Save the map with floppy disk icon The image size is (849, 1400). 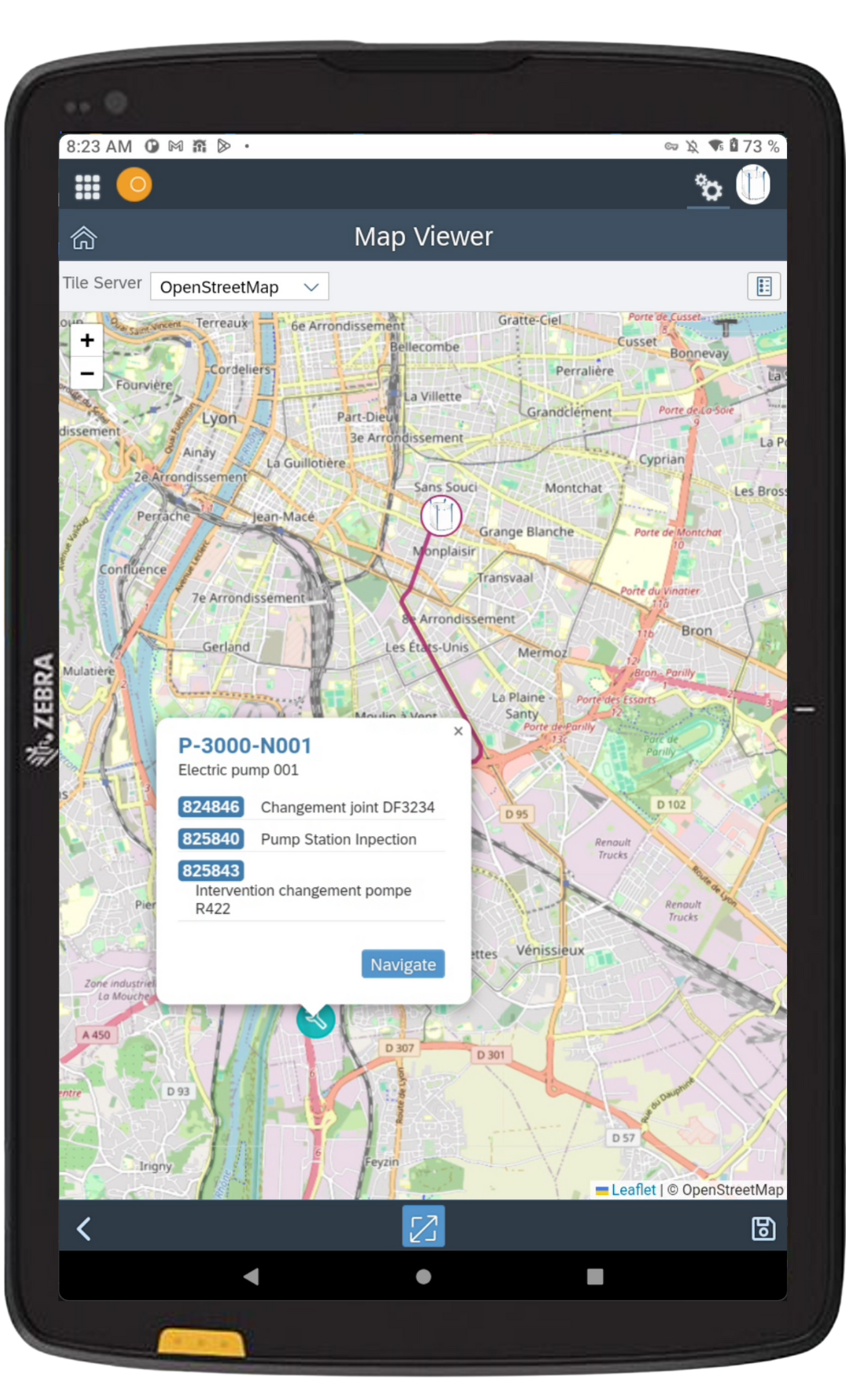[763, 1229]
